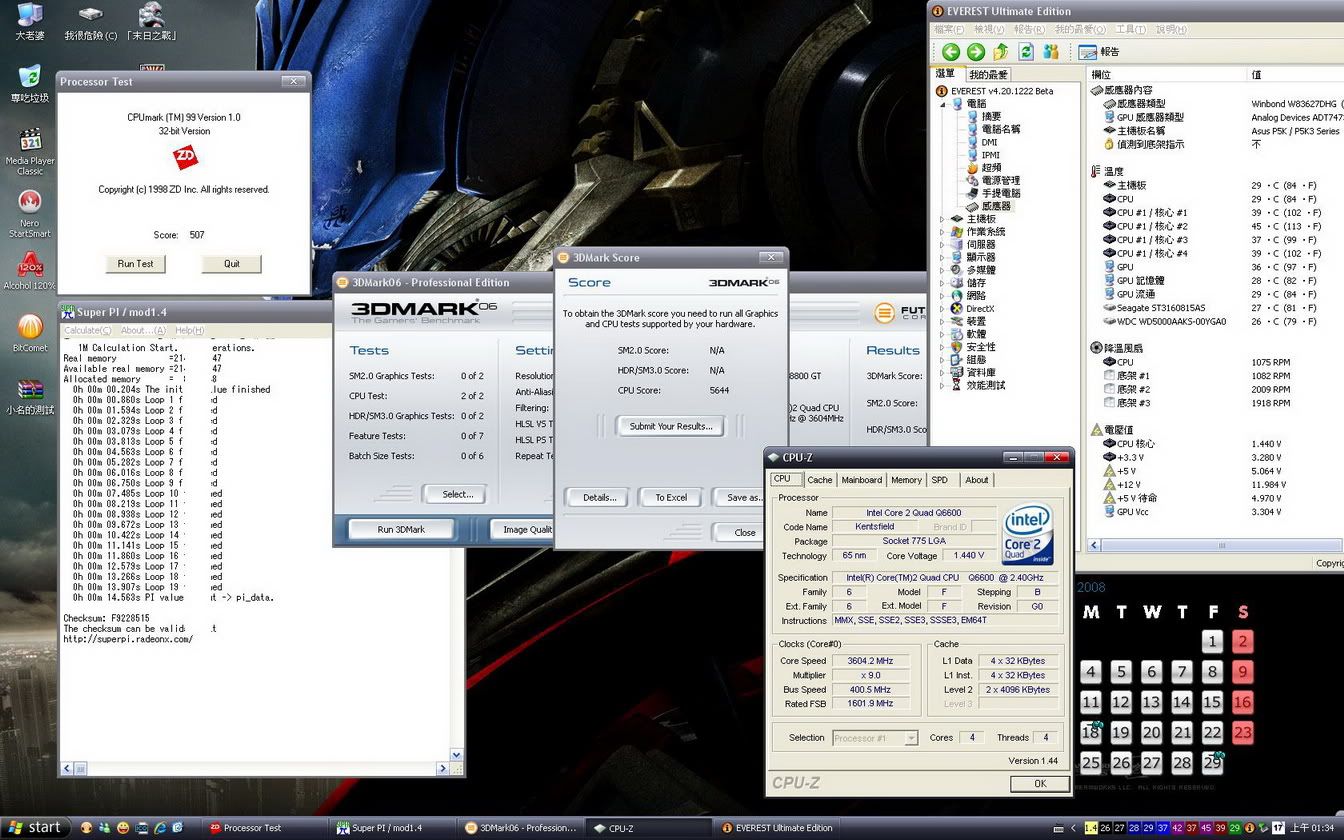This screenshot has height=840, width=1344.
Task: Switch to CPU-Z Mainboard tab
Action: (x=862, y=480)
